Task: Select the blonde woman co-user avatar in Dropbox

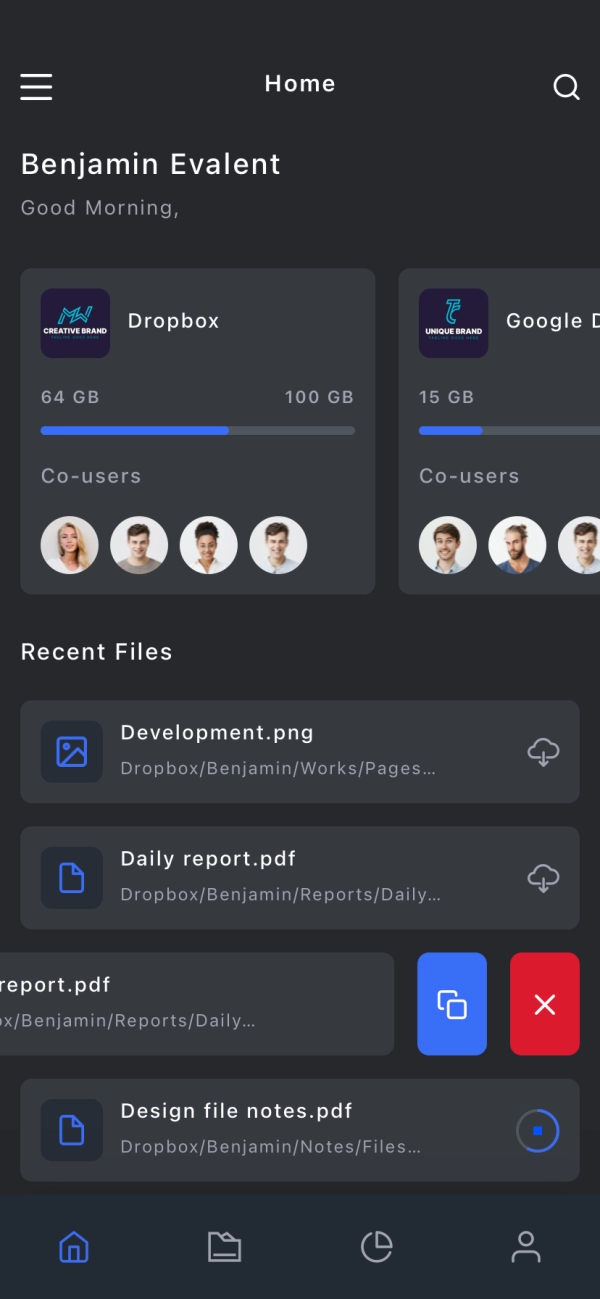Action: pos(70,545)
